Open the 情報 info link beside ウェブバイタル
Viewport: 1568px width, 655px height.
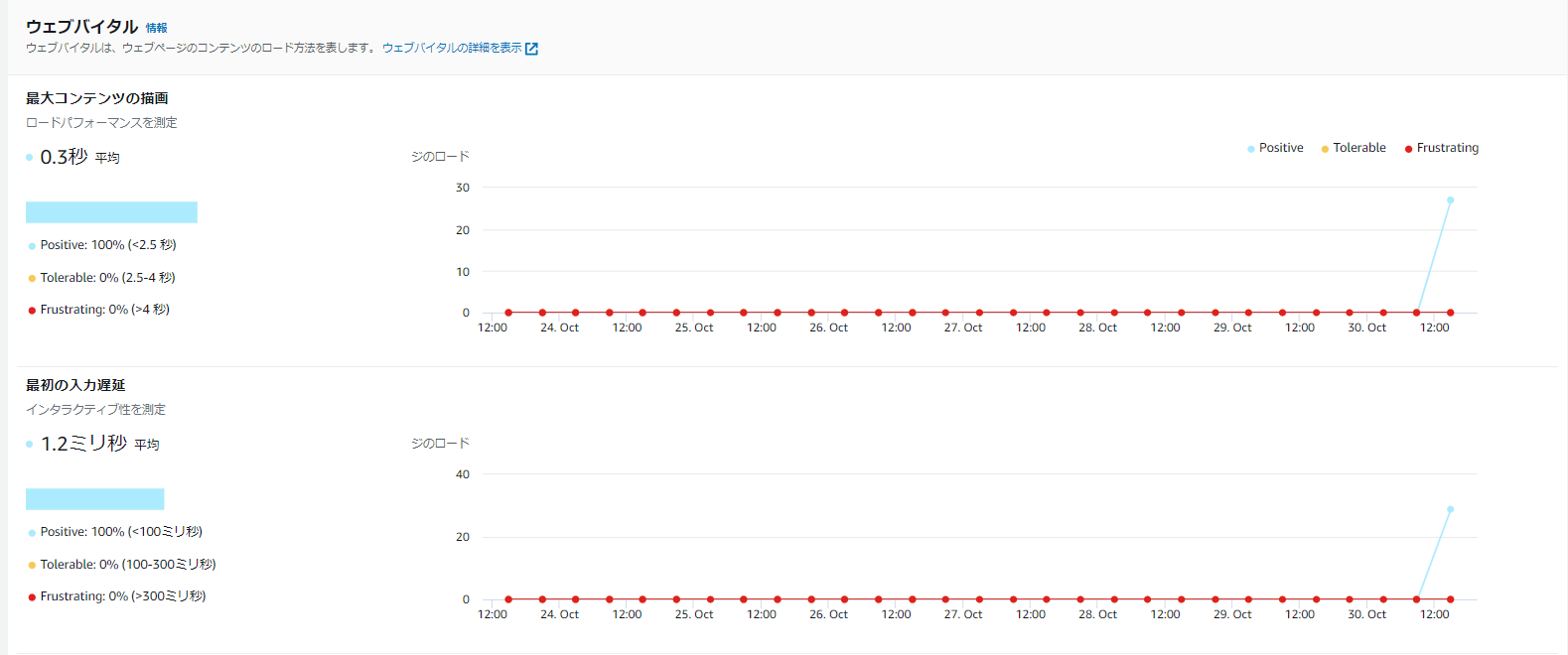point(157,28)
